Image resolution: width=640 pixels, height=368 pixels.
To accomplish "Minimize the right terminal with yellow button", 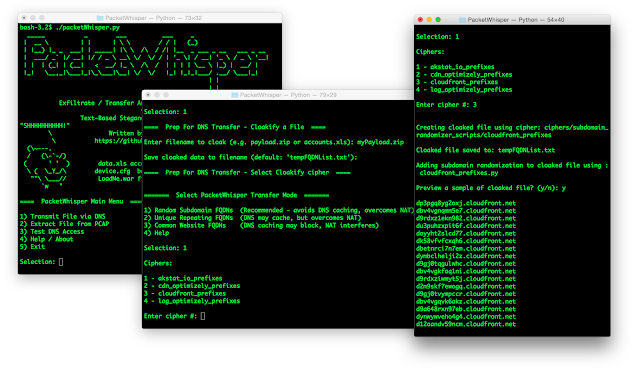I will click(429, 20).
